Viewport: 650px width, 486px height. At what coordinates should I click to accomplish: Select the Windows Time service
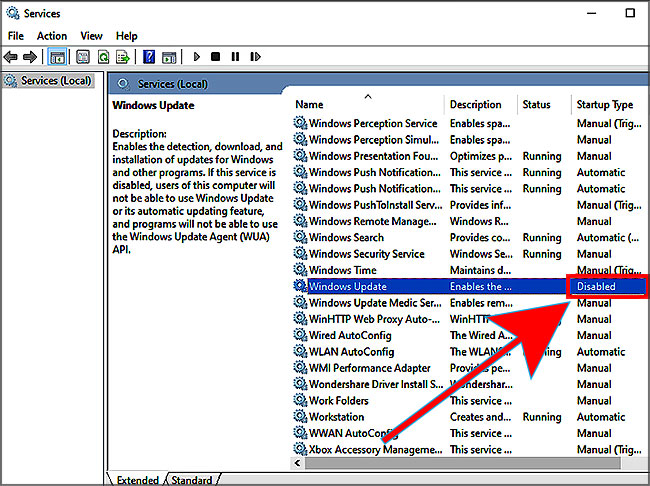click(x=468, y=270)
